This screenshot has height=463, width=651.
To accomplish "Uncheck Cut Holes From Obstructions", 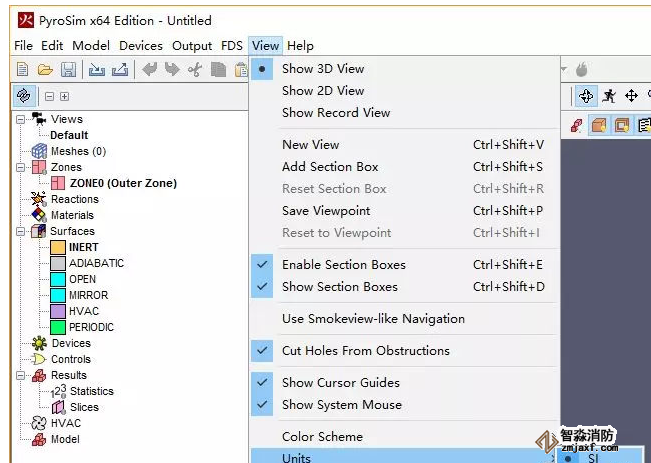I will coord(365,351).
